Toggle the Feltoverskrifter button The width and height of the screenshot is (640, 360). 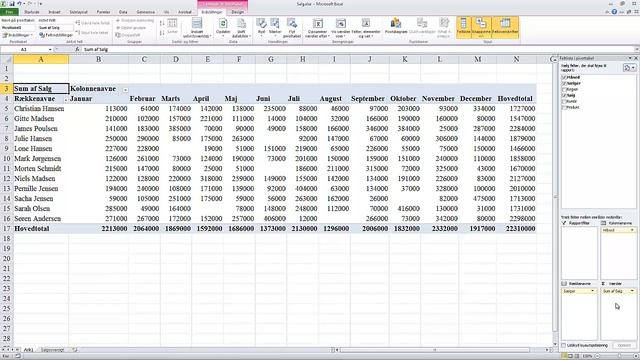[x=505, y=27]
